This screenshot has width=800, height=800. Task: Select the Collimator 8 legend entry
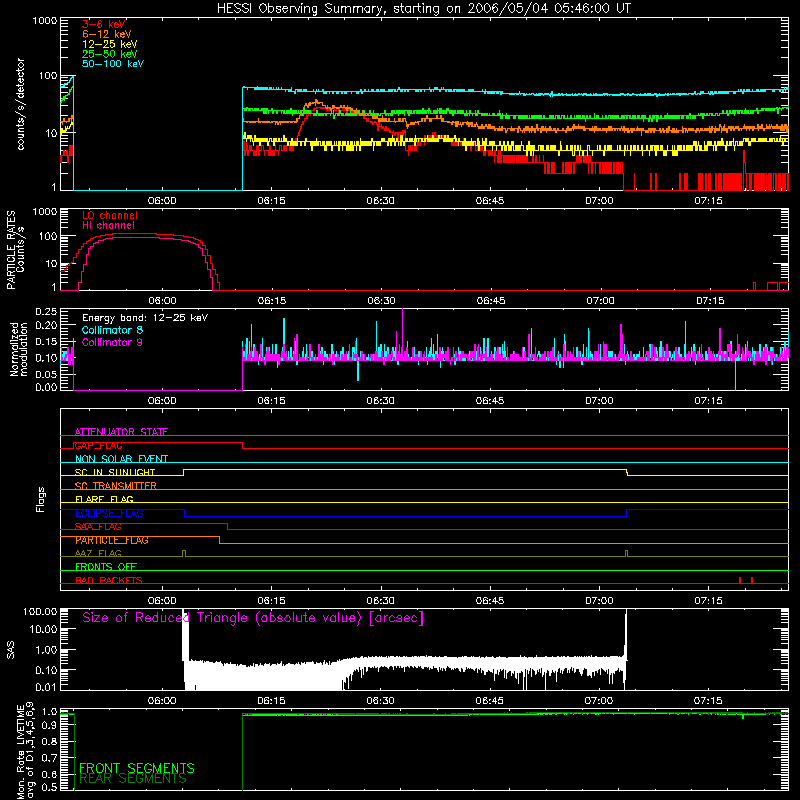pos(112,330)
